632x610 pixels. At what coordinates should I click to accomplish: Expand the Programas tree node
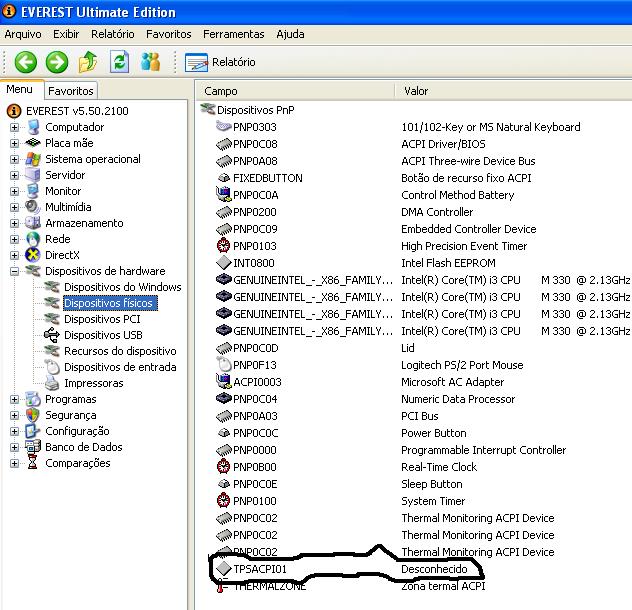pyautogui.click(x=15, y=399)
